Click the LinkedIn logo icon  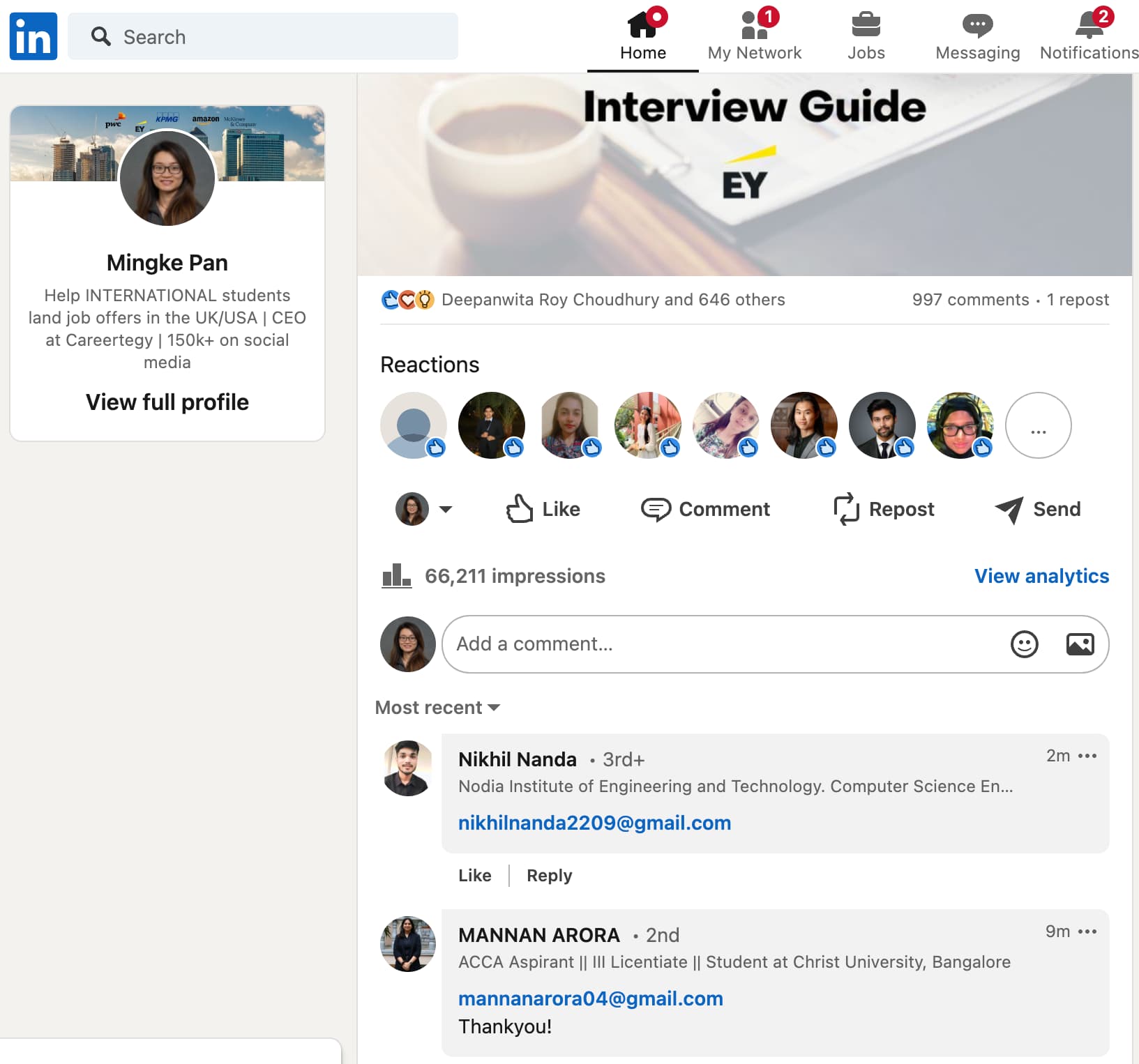pos(33,36)
